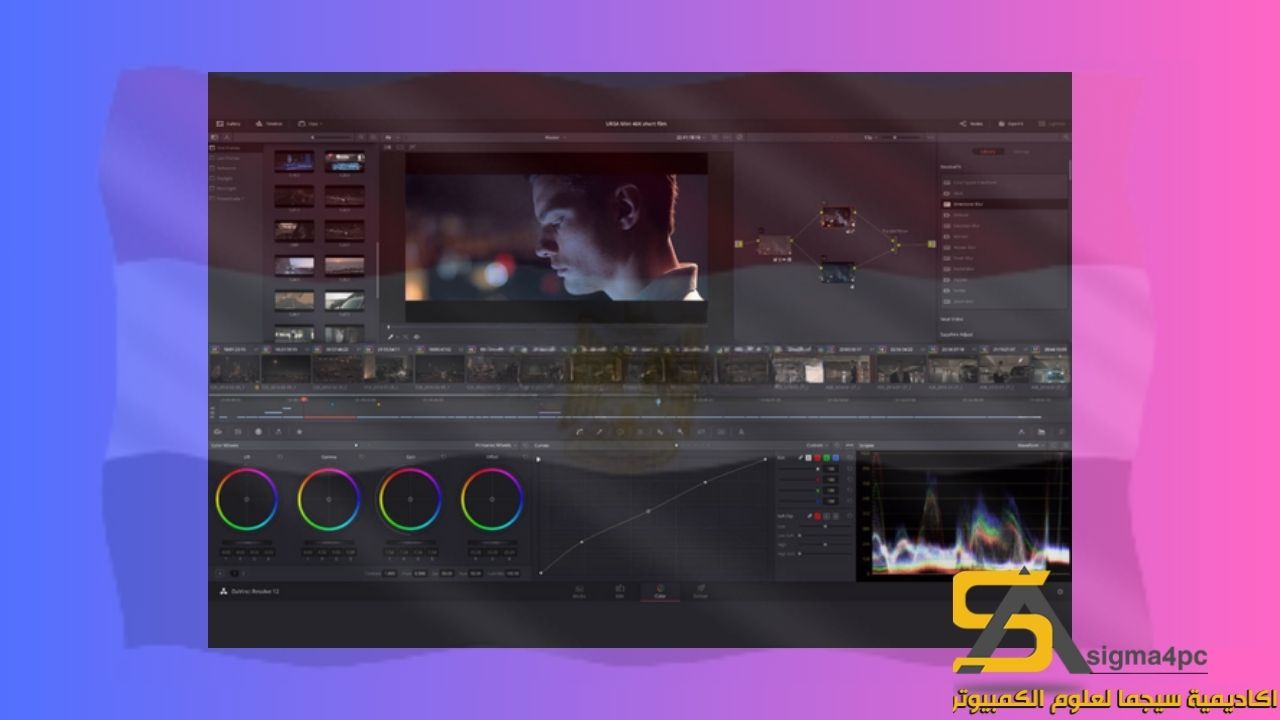Switch to the Edit page
Viewport: 1280px width, 720px height.
tap(619, 592)
